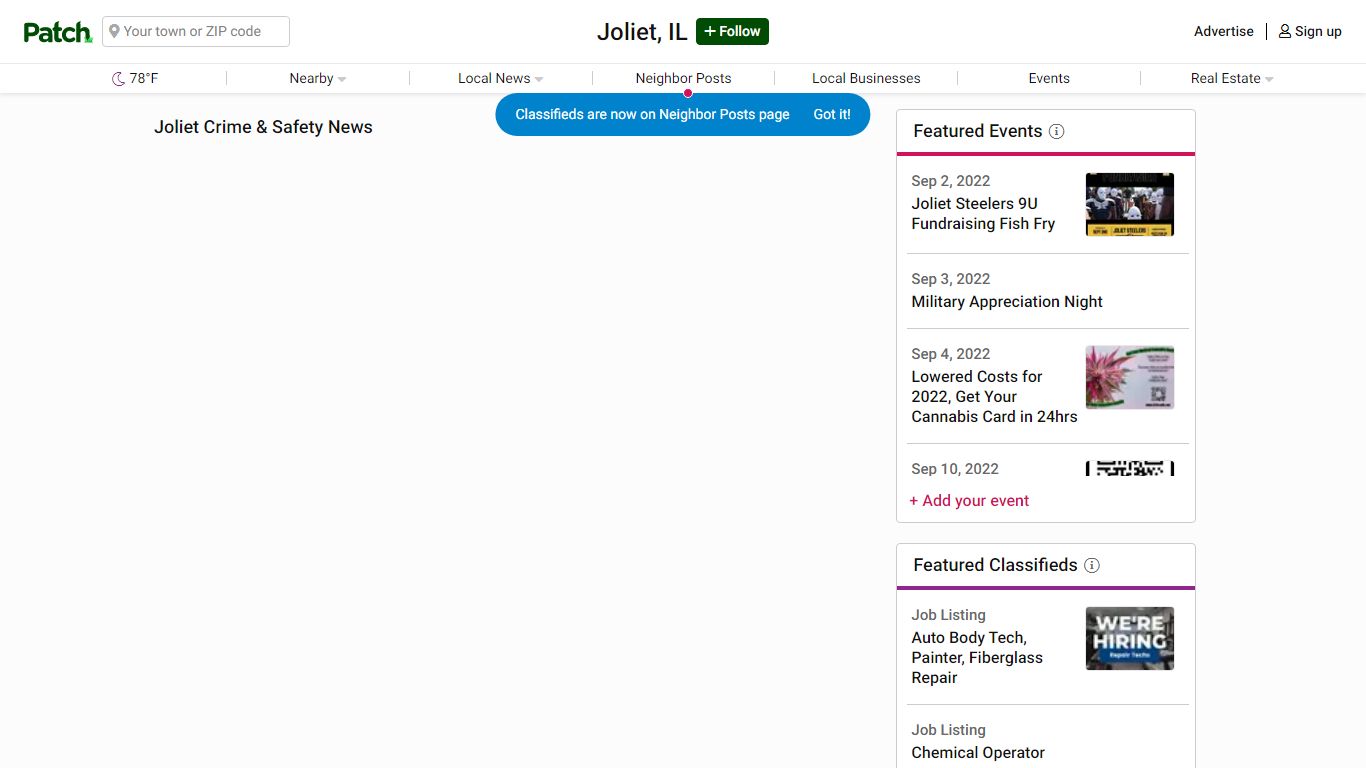Click the Featured Events info icon

[1056, 131]
